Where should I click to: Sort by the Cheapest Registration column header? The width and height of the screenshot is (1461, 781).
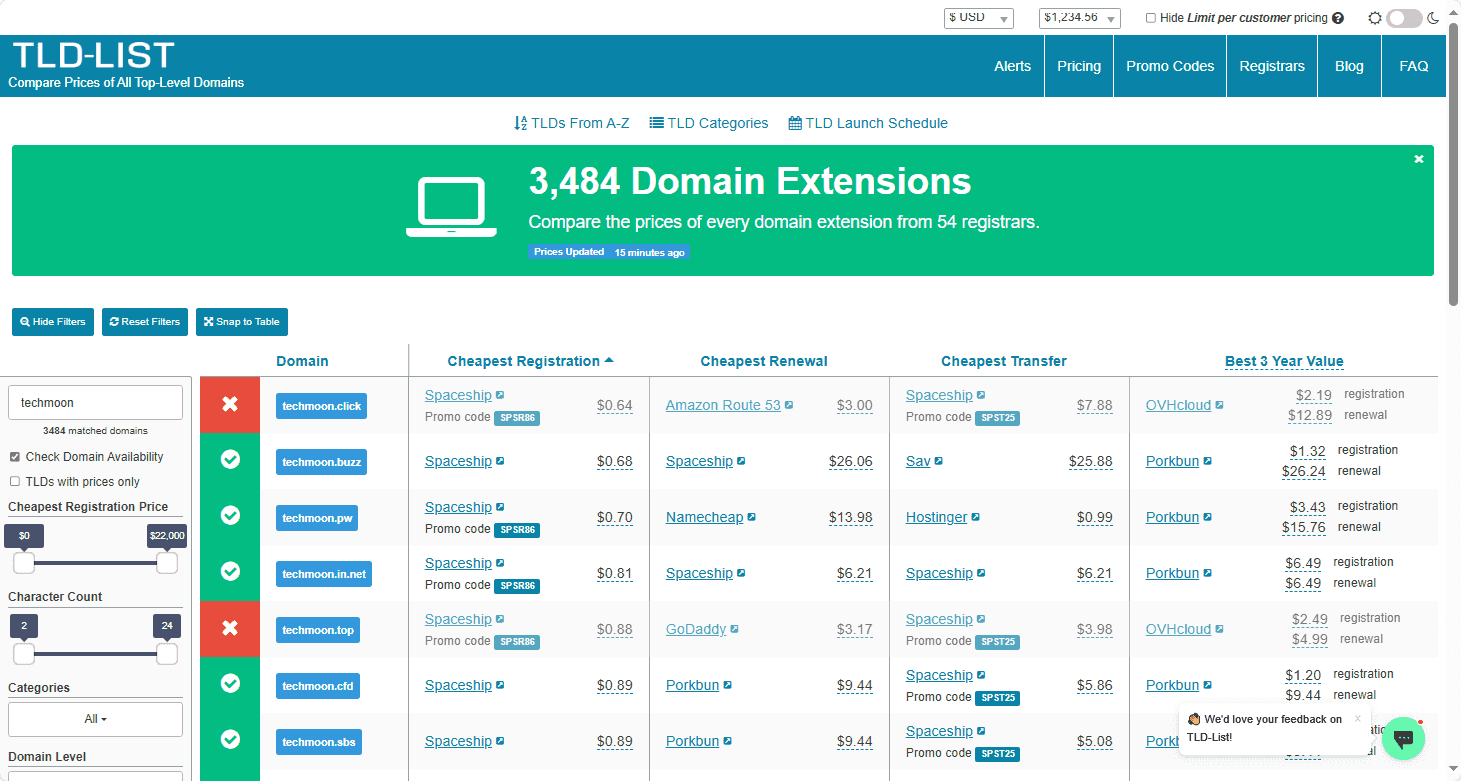pos(530,361)
